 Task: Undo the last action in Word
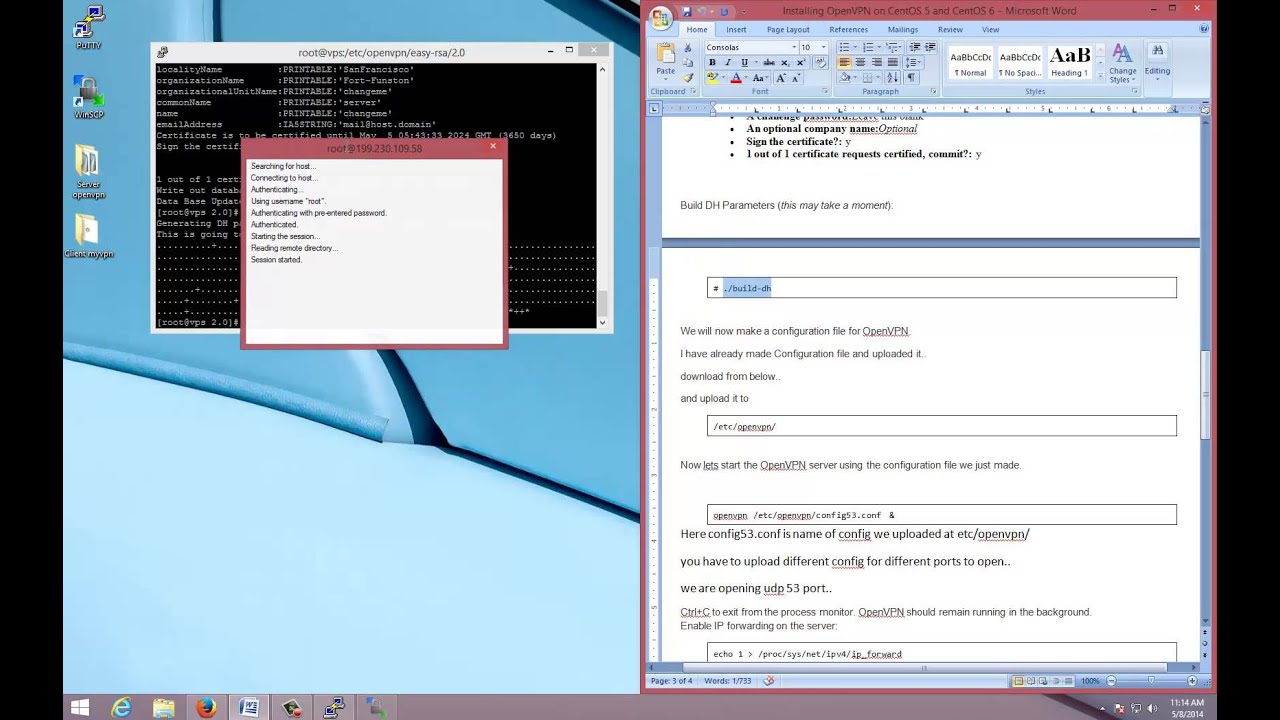click(702, 11)
